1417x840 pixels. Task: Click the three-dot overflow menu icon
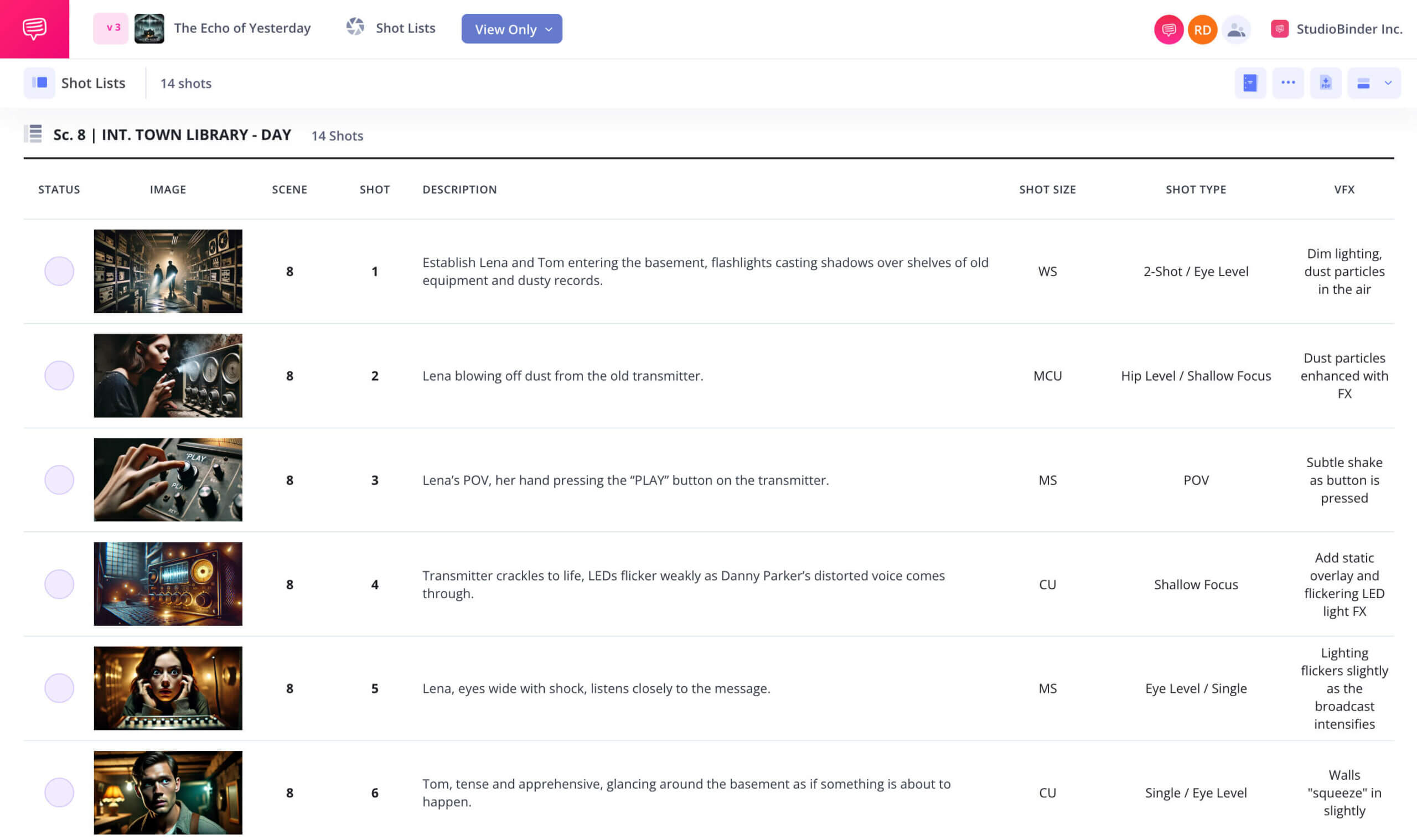click(1288, 83)
